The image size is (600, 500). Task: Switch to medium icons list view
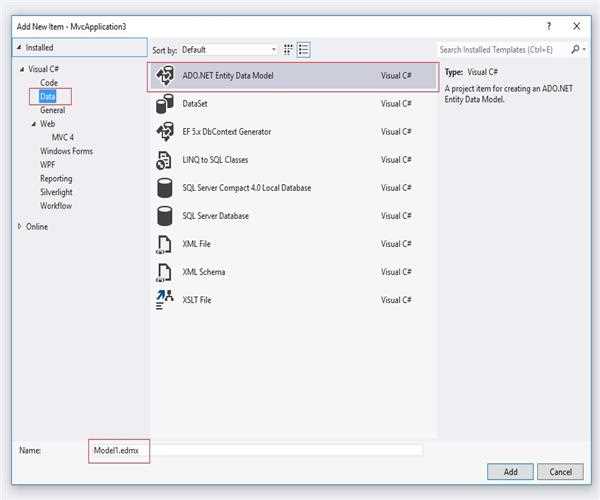(303, 48)
